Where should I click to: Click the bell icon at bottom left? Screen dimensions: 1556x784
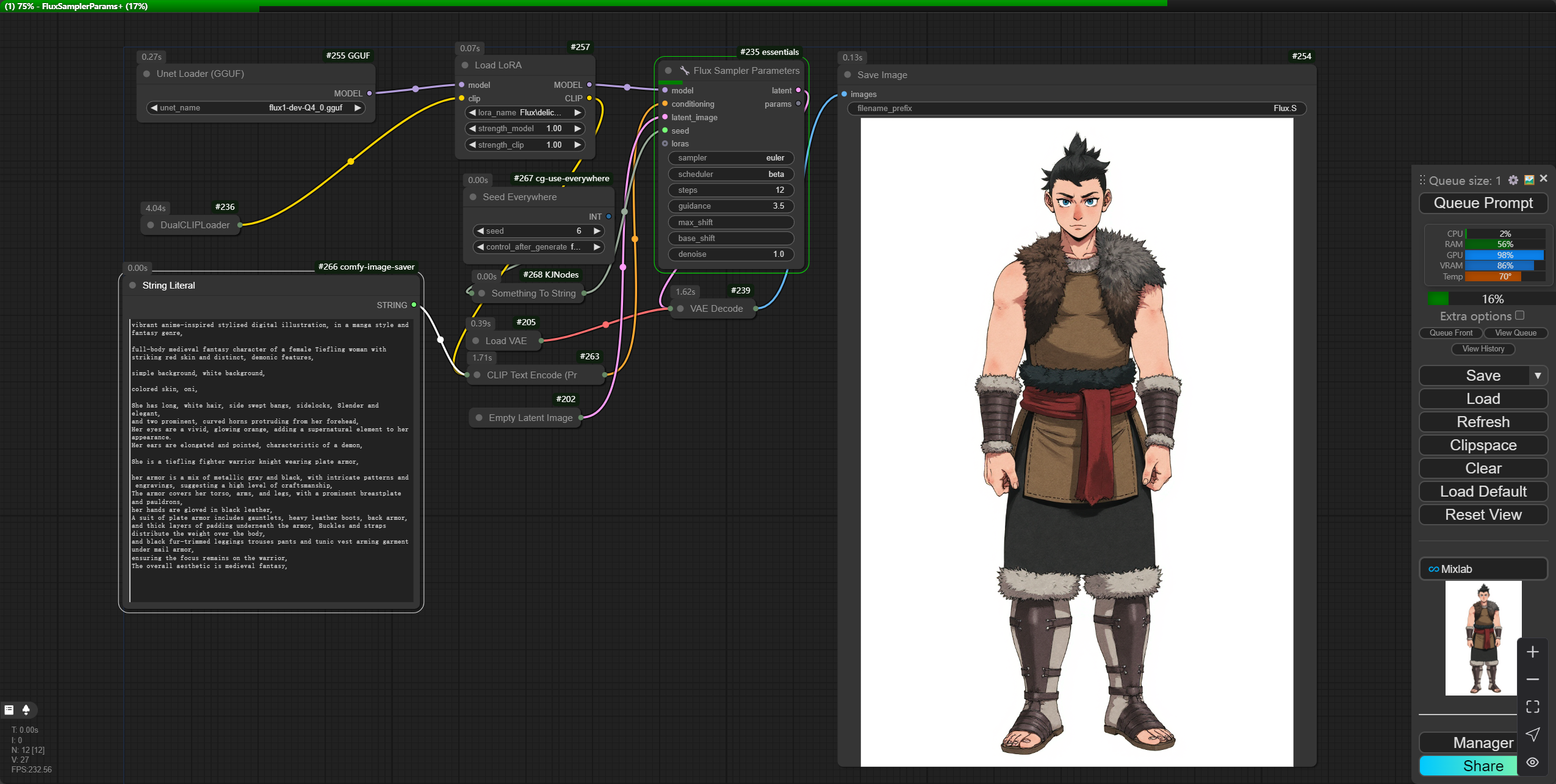click(x=26, y=710)
